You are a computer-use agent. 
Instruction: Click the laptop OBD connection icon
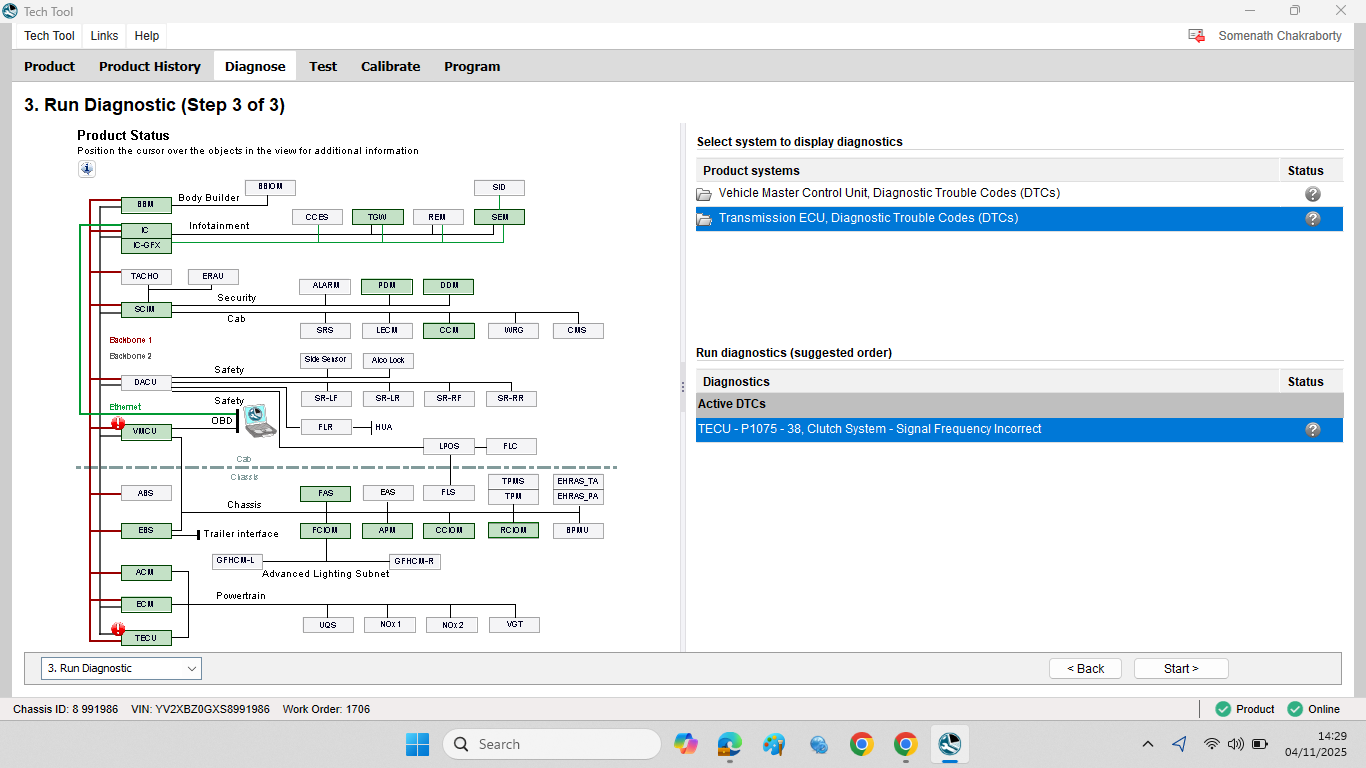click(259, 420)
